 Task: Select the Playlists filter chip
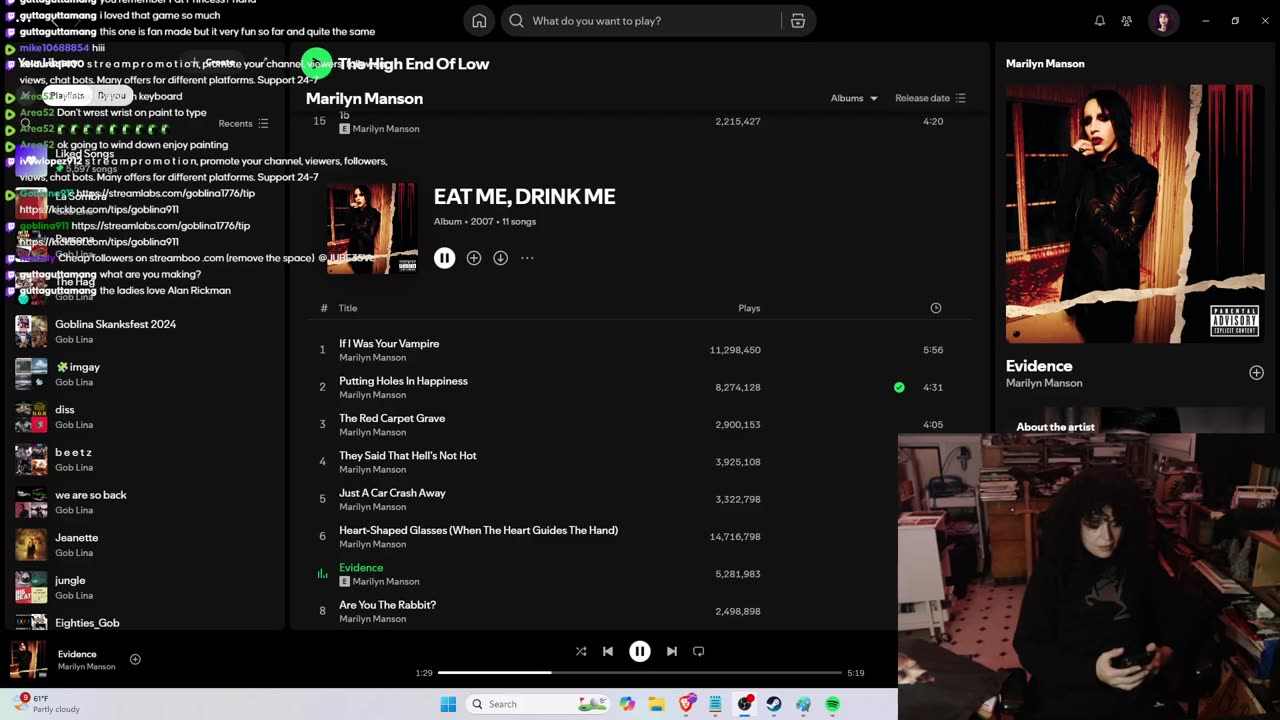(x=67, y=96)
